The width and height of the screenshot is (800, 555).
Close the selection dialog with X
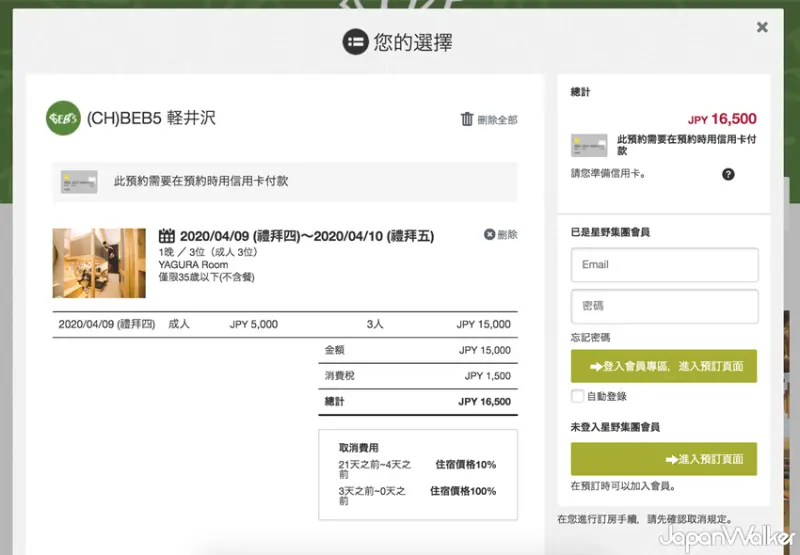coord(762,27)
